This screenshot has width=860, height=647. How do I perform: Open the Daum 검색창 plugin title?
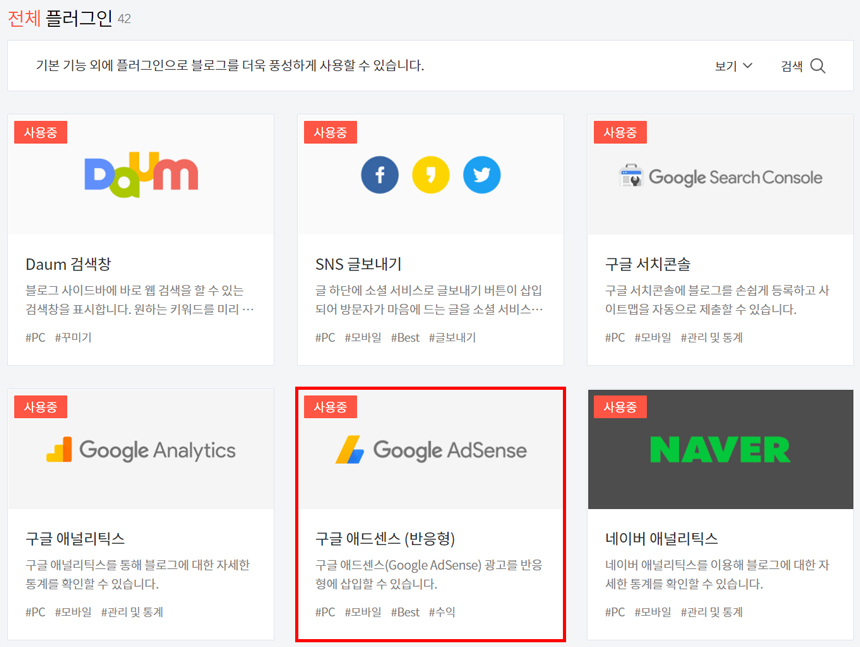[x=68, y=264]
